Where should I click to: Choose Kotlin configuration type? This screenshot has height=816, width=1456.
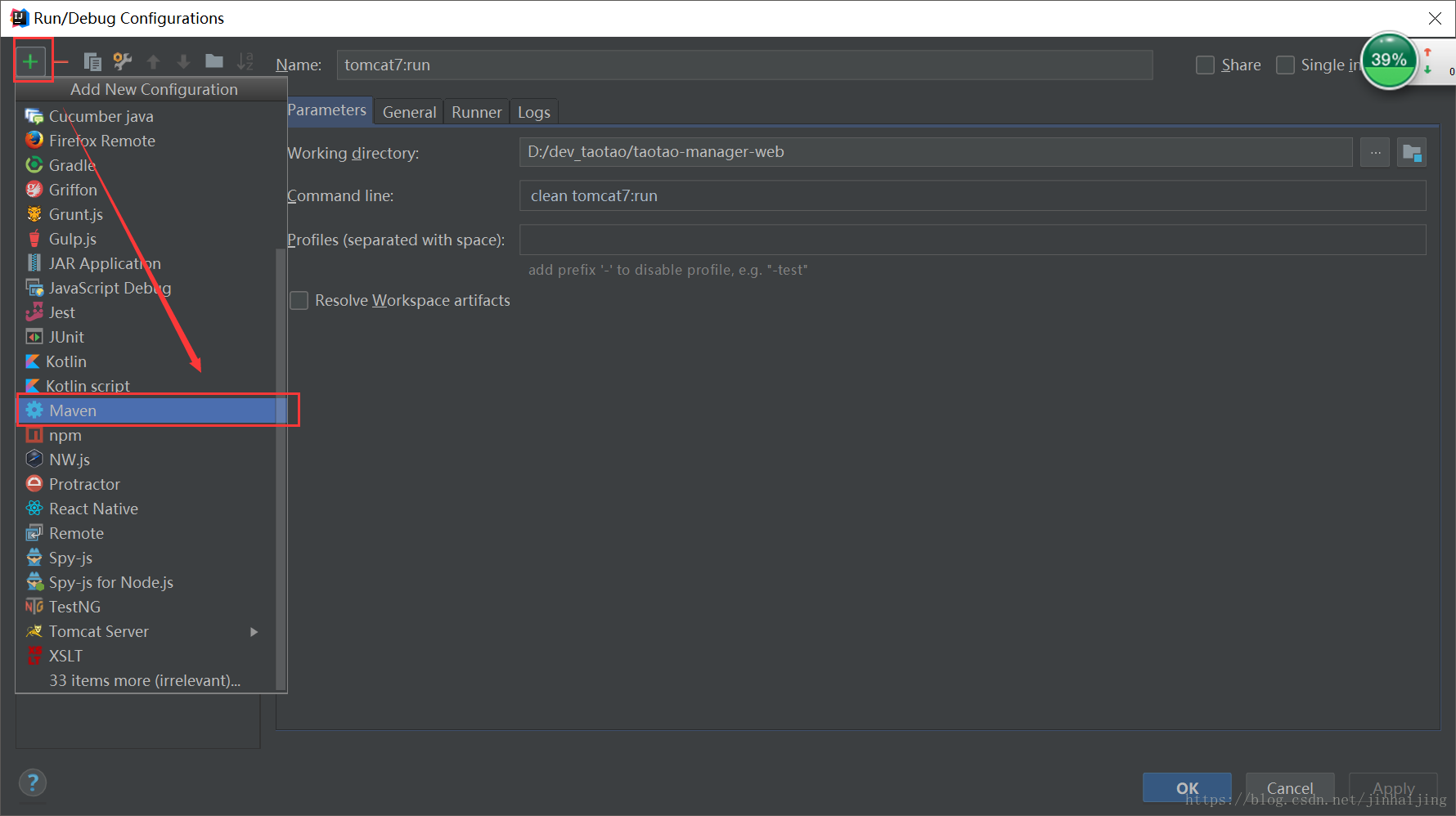(x=147, y=361)
